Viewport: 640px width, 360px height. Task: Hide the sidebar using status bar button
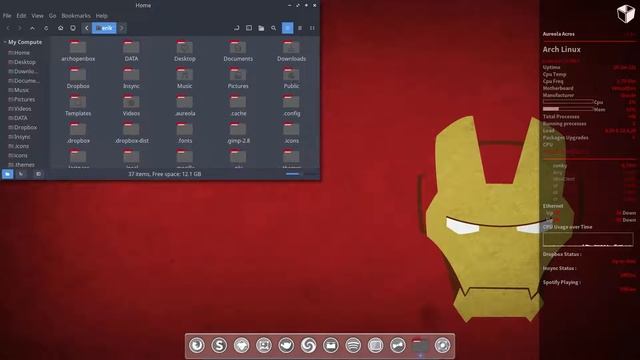tap(38, 174)
